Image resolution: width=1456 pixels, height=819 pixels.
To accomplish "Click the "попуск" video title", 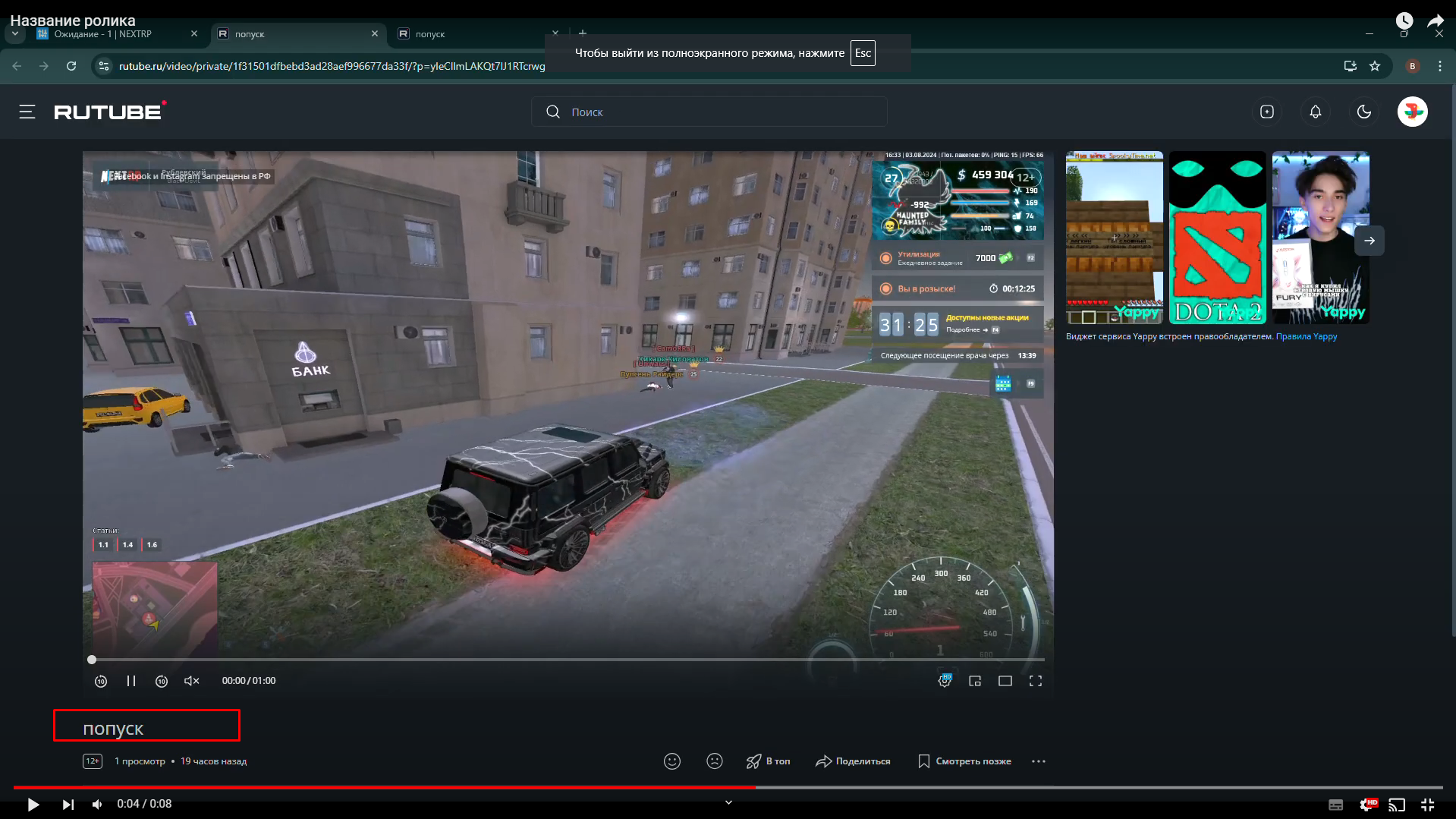I will [x=113, y=728].
